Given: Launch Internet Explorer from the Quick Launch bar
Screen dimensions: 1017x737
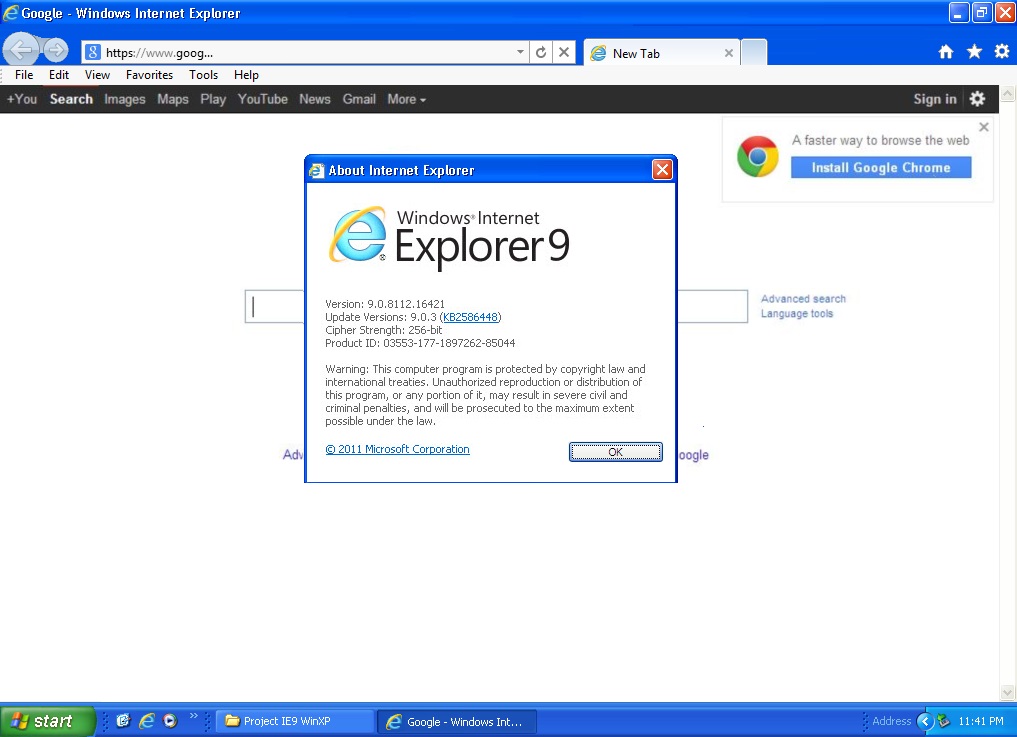Looking at the screenshot, I should click(x=147, y=721).
